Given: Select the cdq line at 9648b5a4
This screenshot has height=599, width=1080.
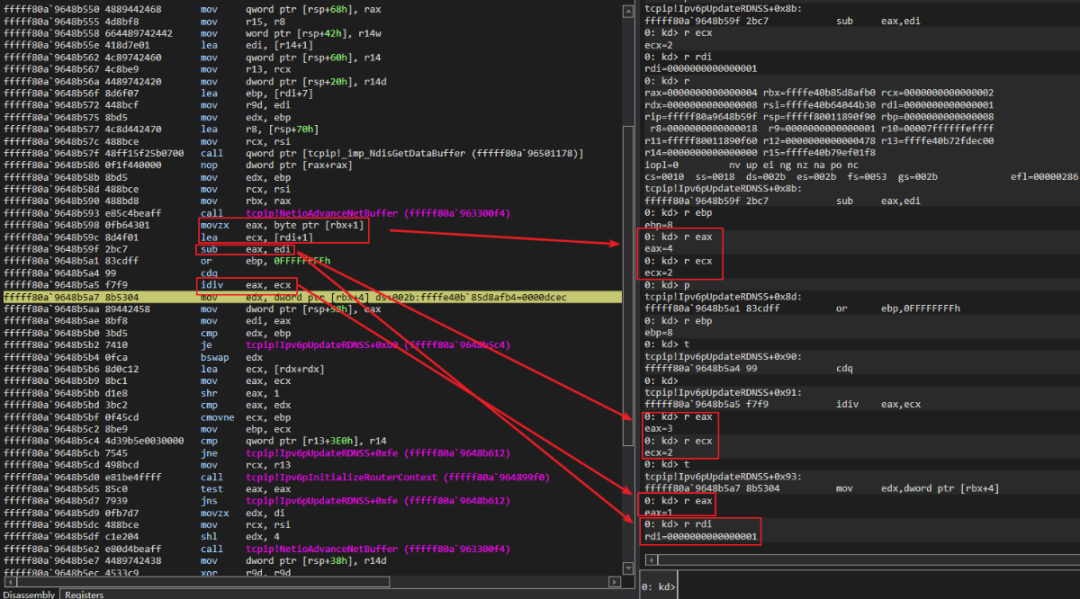Looking at the screenshot, I should pyautogui.click(x=313, y=273).
